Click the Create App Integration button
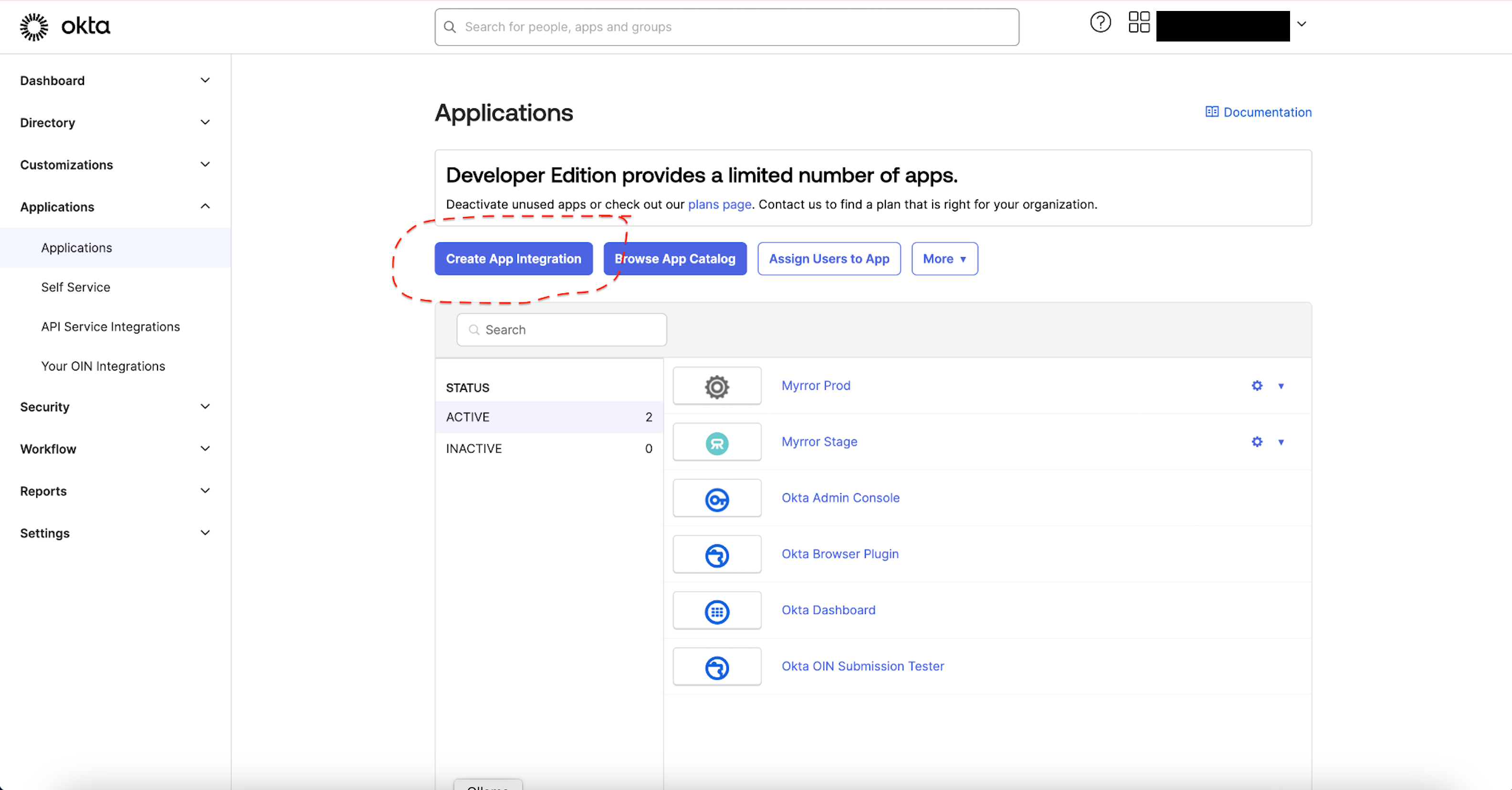Image resolution: width=1512 pixels, height=790 pixels. coord(513,258)
